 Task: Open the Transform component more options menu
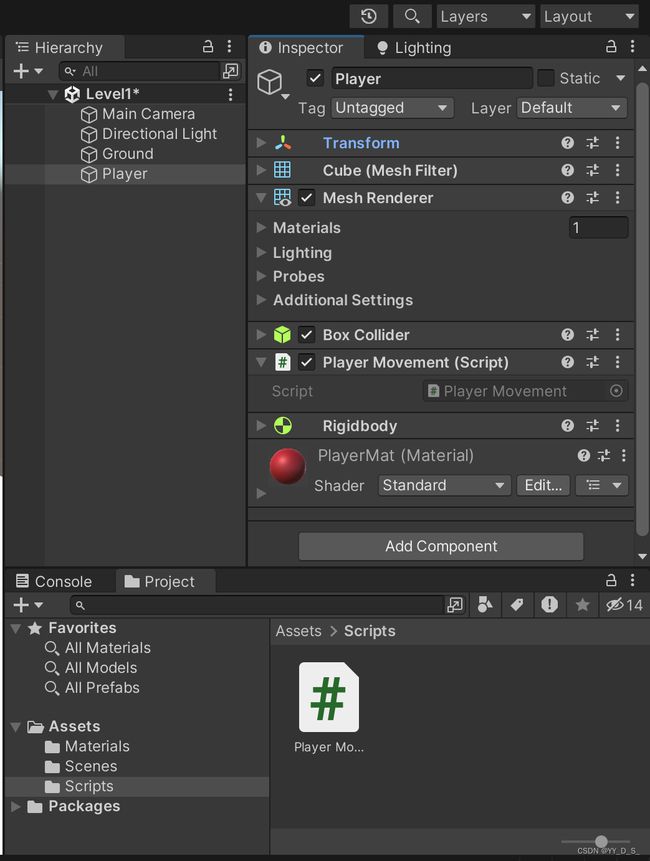coord(618,143)
